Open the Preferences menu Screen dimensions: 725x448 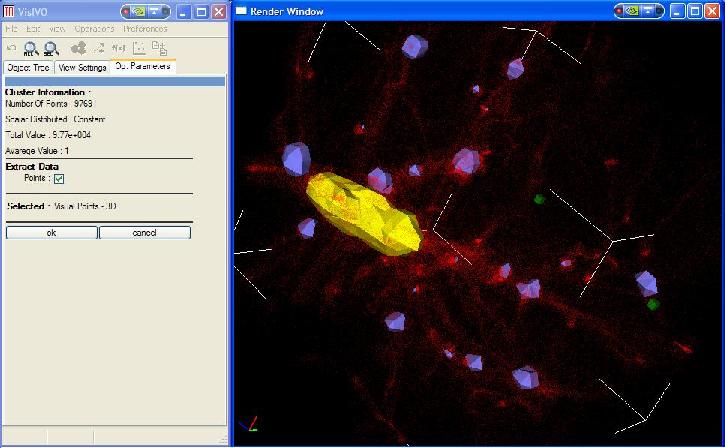145,29
